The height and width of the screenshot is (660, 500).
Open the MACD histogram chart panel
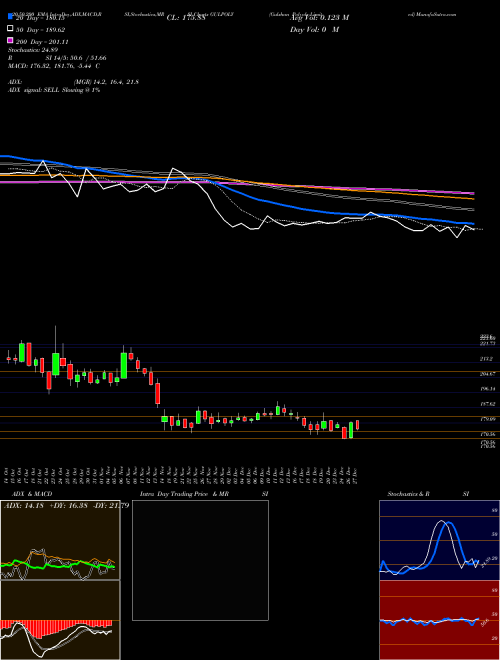[x=60, y=620]
